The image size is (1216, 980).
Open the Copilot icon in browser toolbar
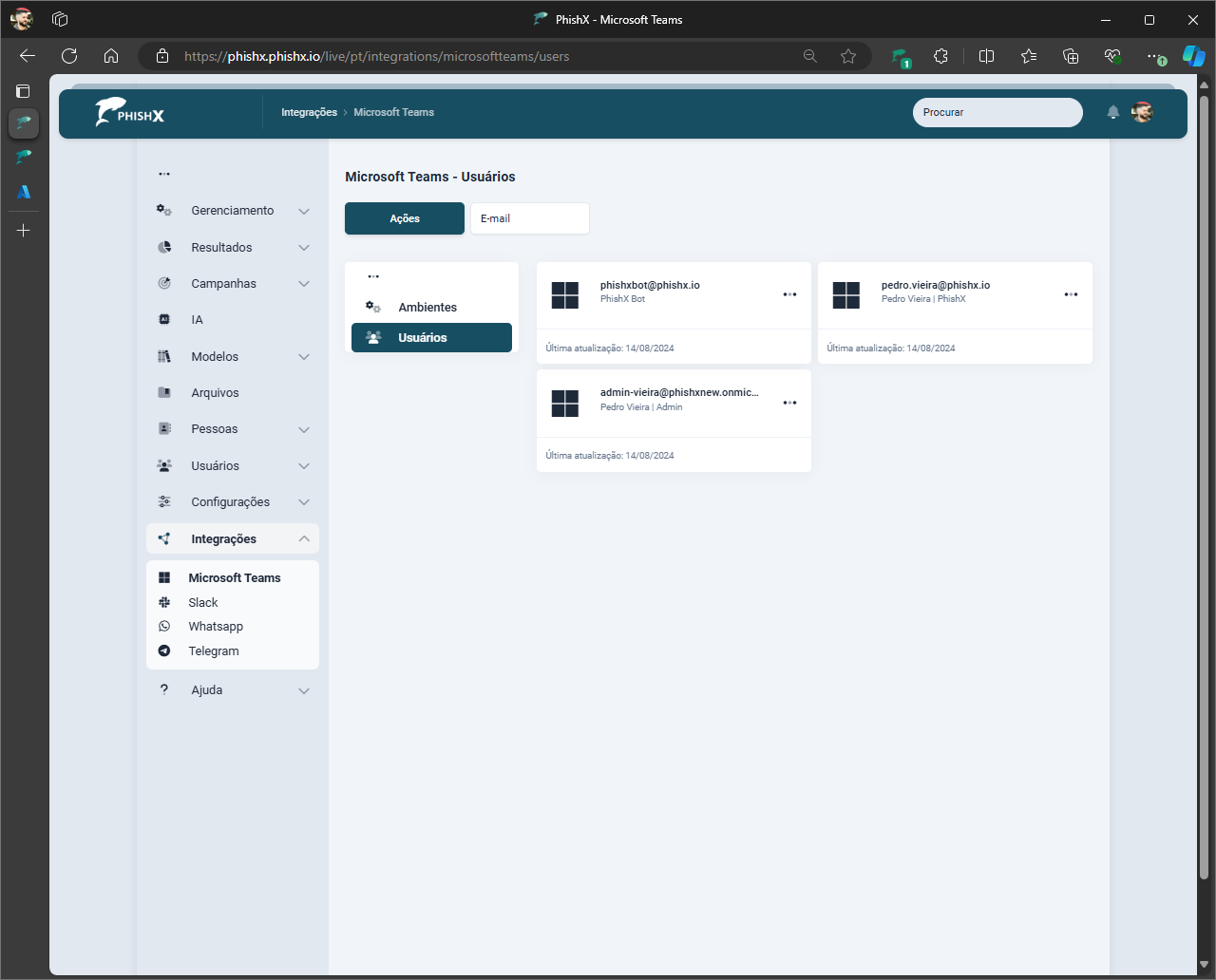(1193, 56)
